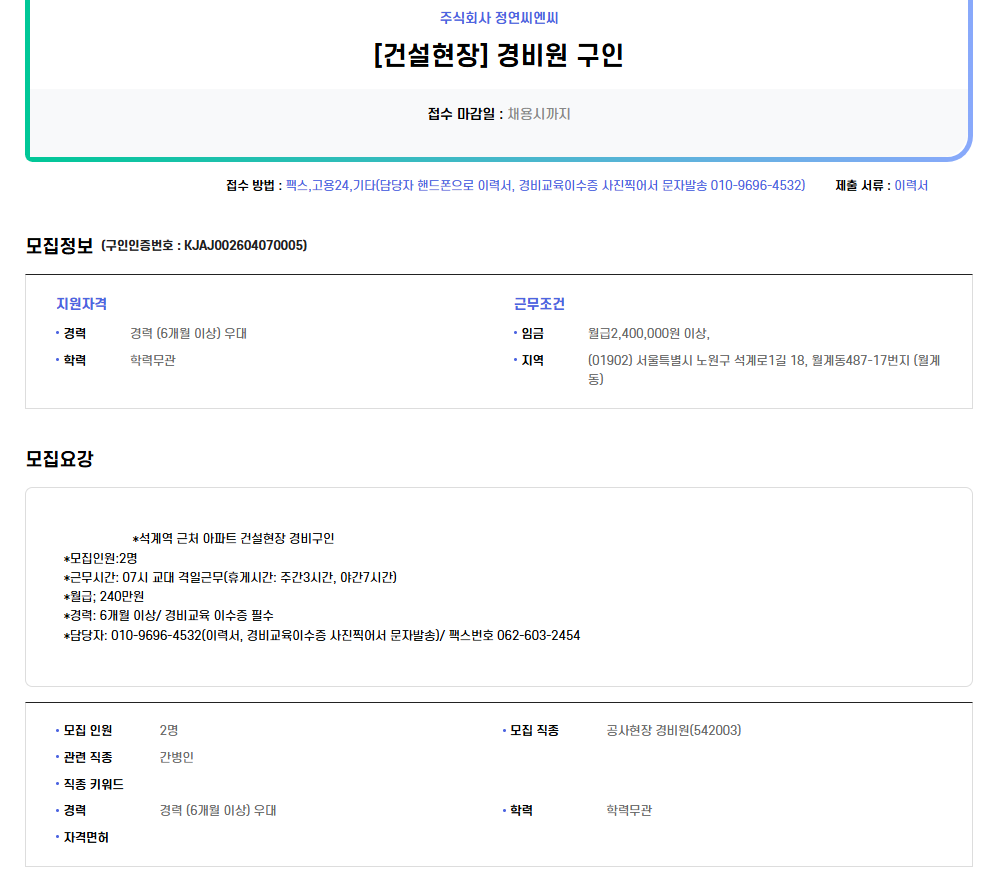
Task: Click the 직종 키워드 label
Action: [93, 784]
